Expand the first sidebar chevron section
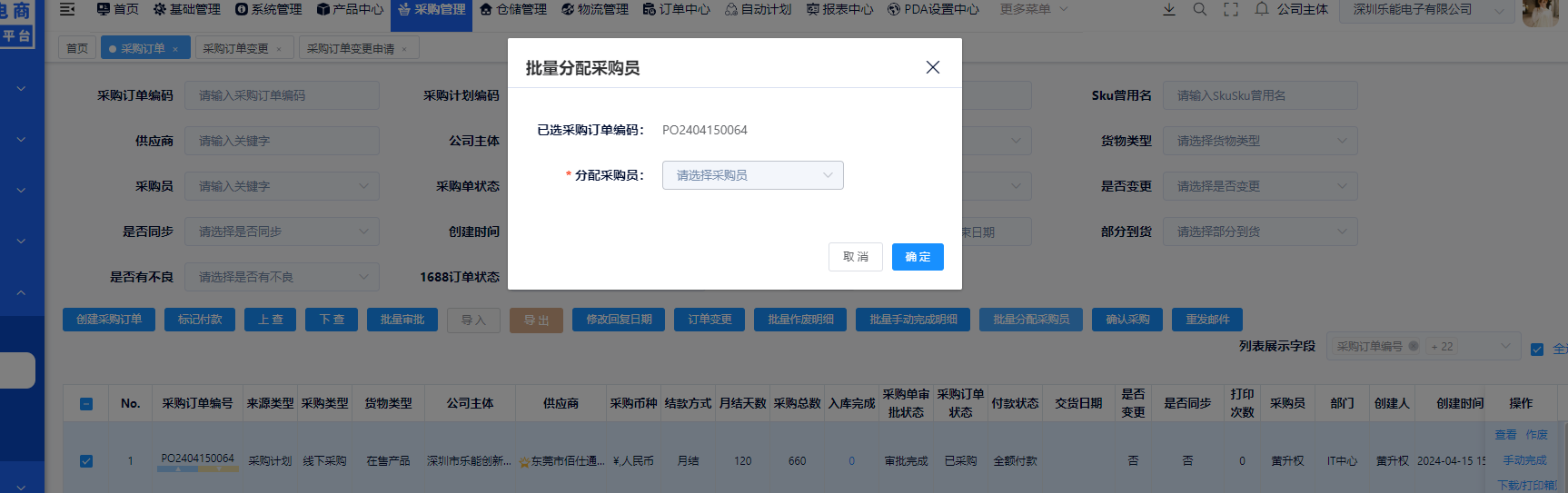 click(21, 89)
